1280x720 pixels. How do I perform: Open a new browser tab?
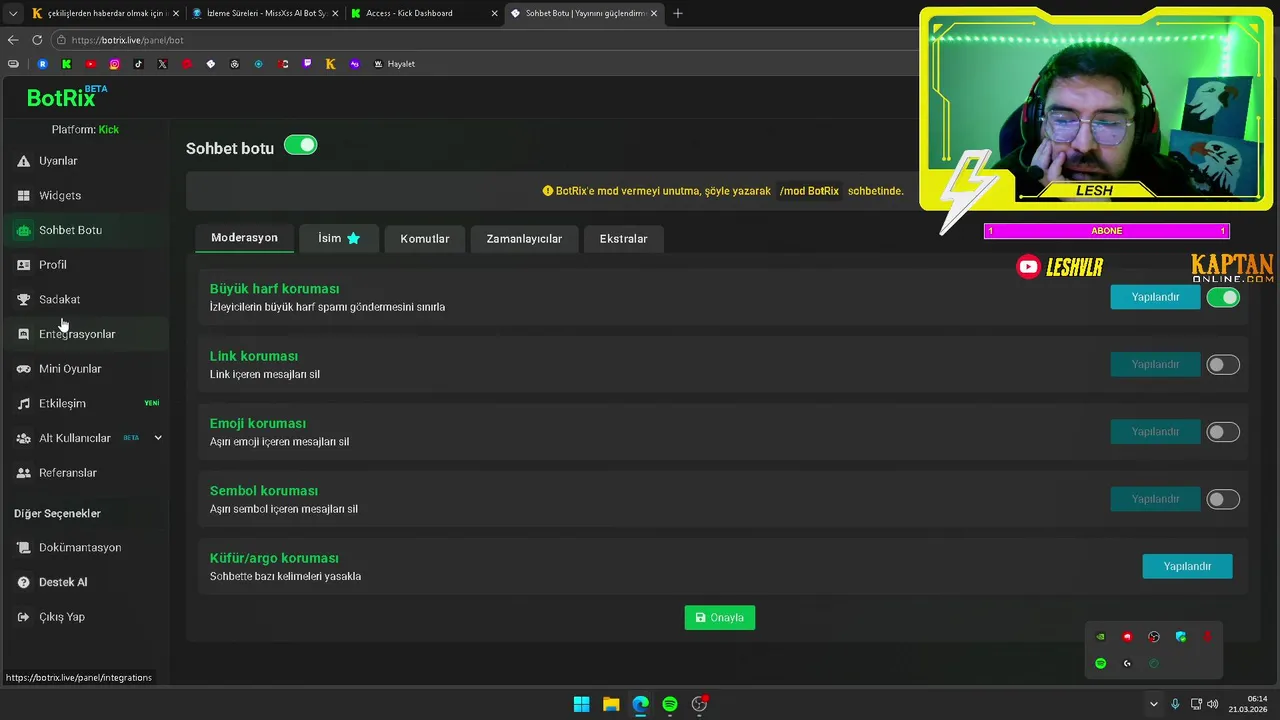[x=678, y=13]
